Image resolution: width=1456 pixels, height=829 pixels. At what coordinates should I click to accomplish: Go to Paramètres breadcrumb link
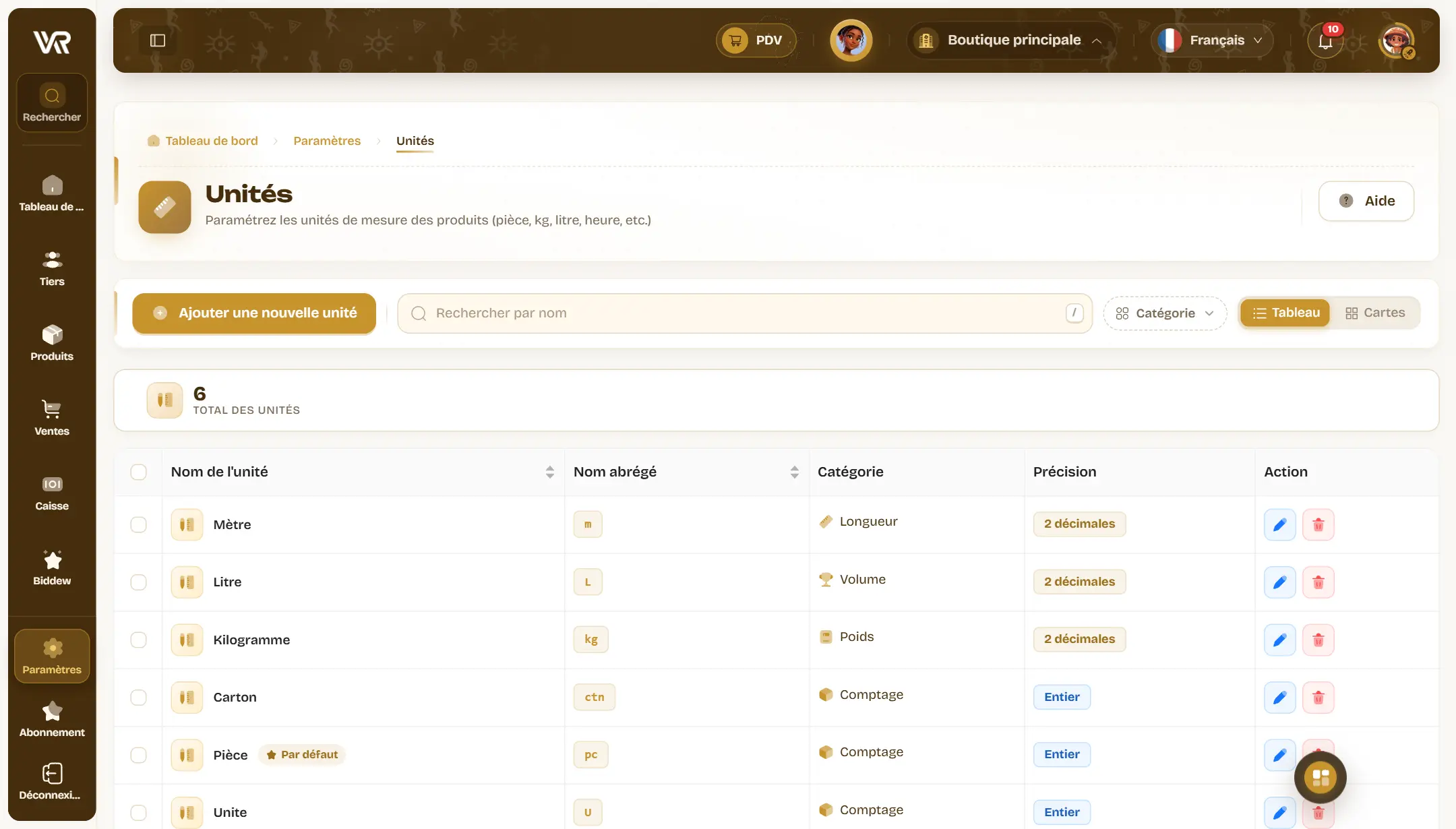[327, 141]
